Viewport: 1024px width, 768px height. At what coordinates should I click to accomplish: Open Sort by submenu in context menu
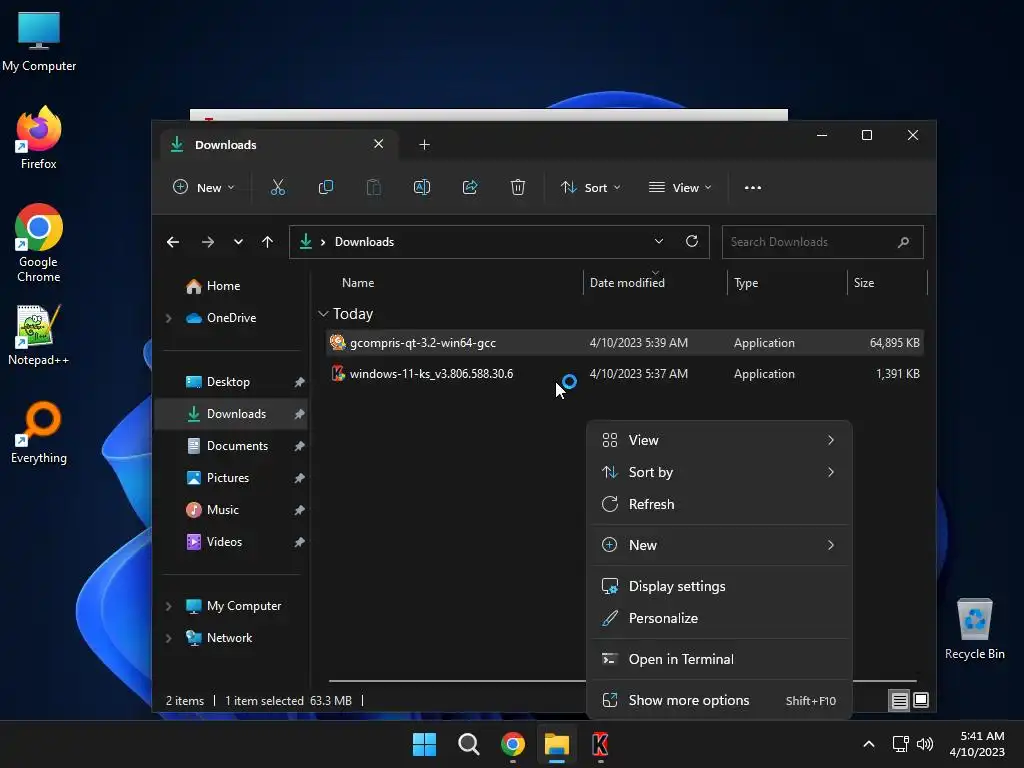click(719, 472)
